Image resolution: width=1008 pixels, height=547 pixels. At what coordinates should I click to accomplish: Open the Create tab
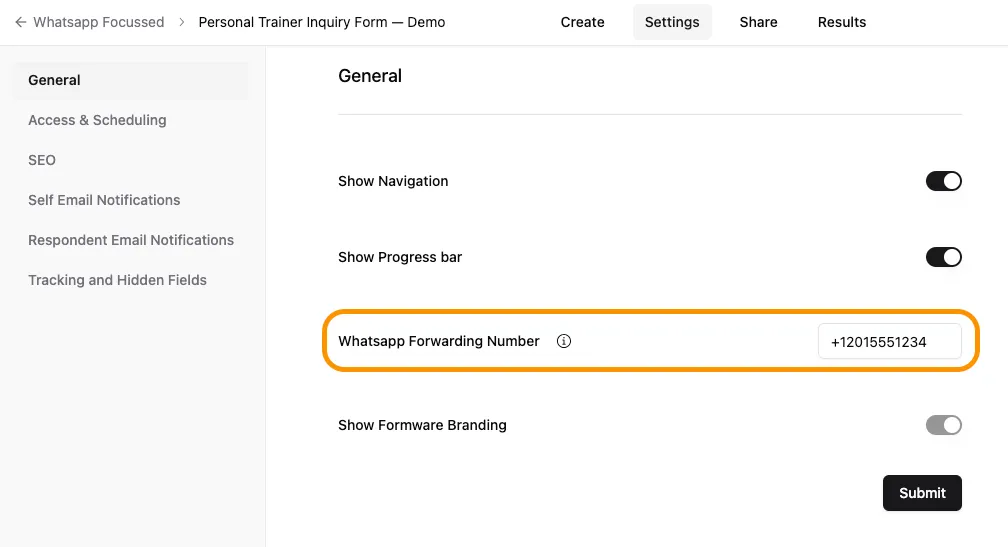pos(582,22)
